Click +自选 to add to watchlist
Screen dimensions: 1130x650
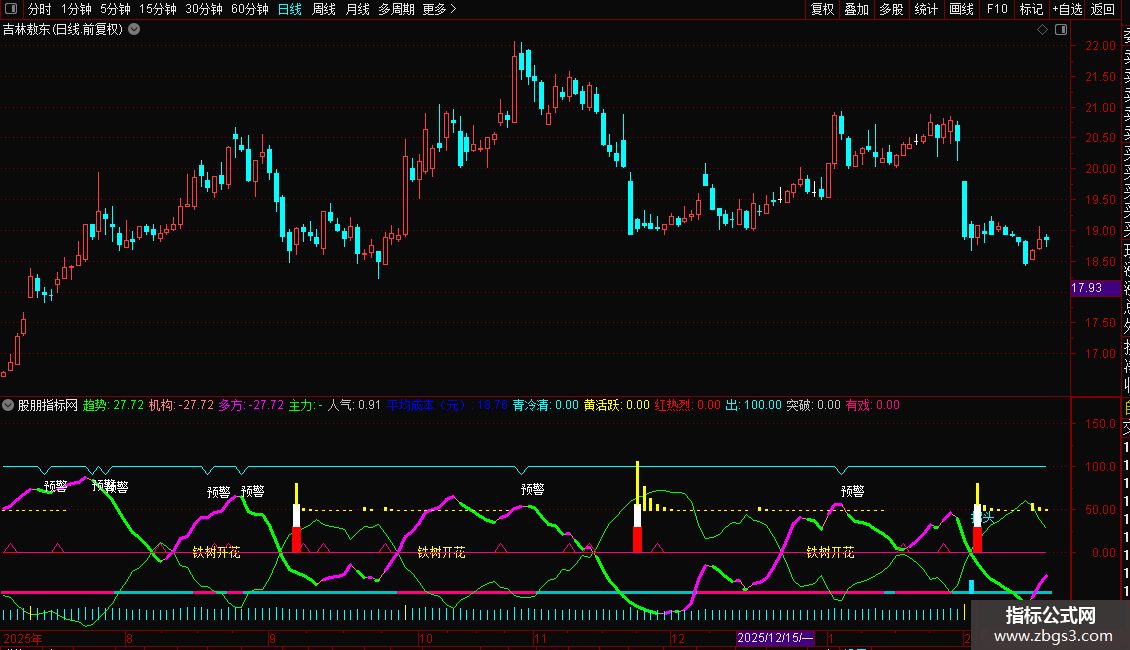point(1067,9)
